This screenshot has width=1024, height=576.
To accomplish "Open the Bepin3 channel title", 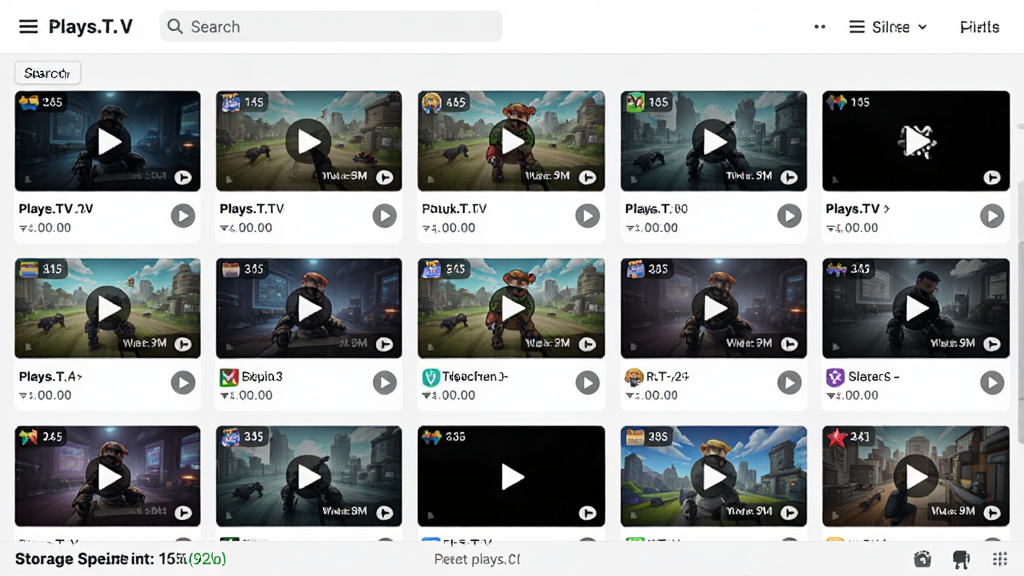I will coord(262,377).
